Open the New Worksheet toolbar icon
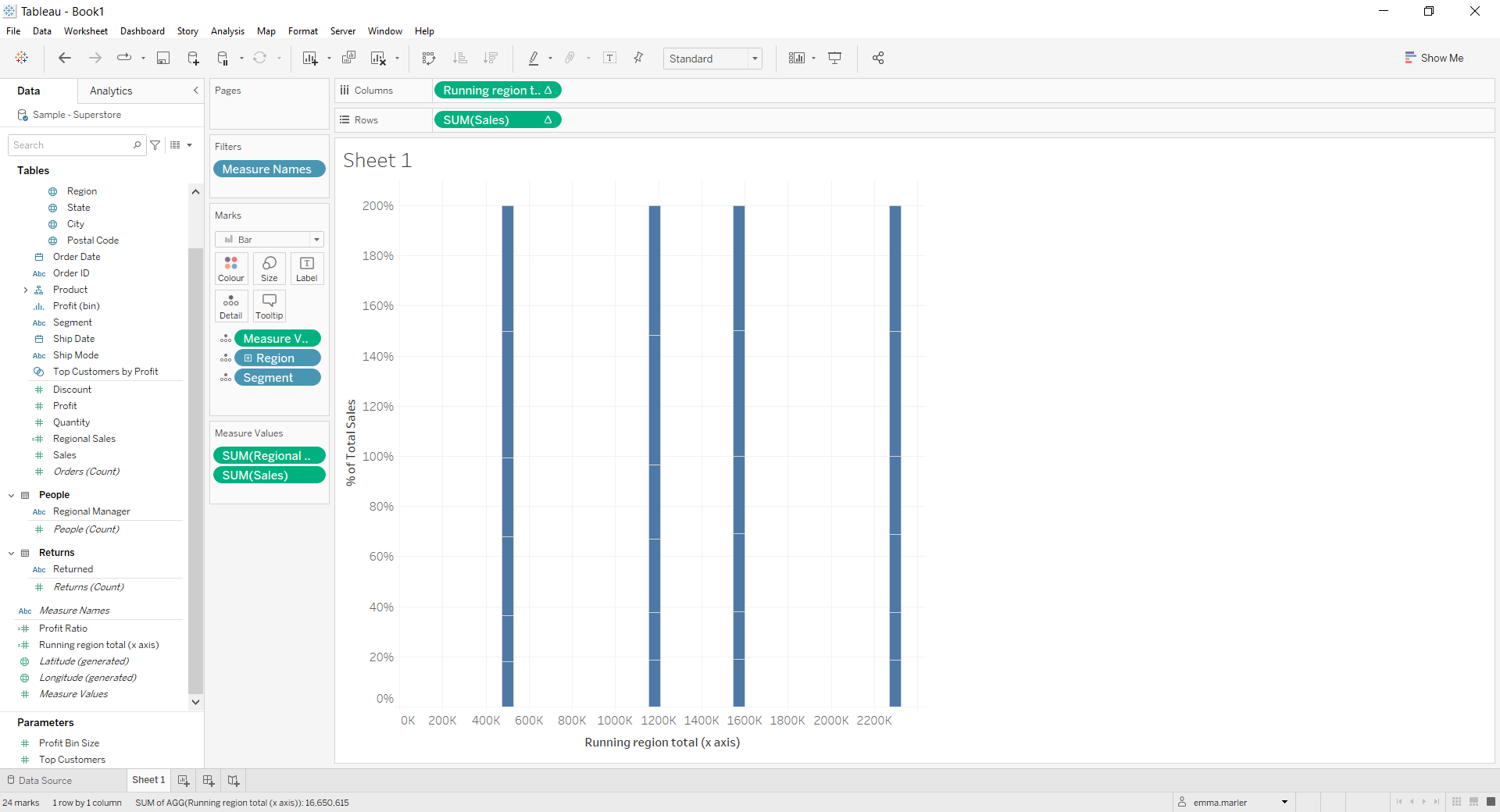The width and height of the screenshot is (1500, 812). coord(309,58)
